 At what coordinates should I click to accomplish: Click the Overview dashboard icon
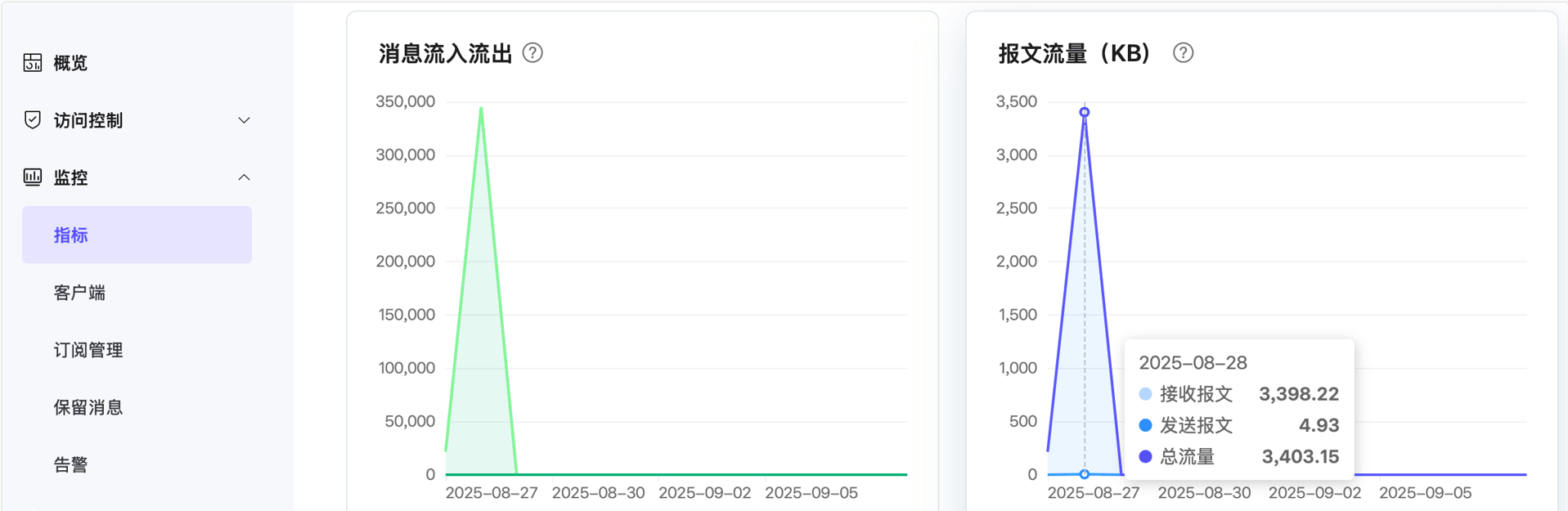tap(33, 63)
